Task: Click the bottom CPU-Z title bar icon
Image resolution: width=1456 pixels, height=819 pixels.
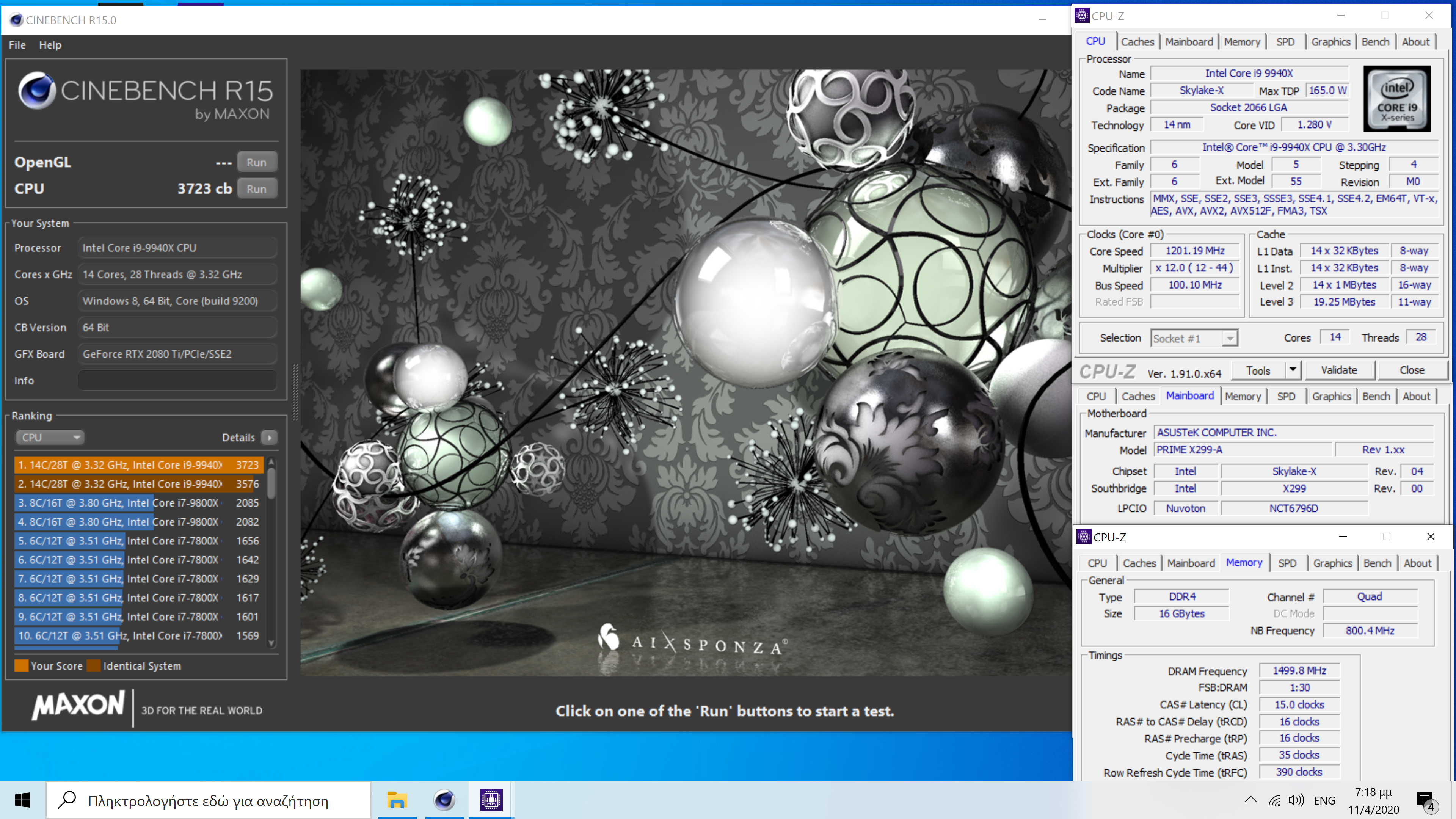Action: coord(1084,537)
